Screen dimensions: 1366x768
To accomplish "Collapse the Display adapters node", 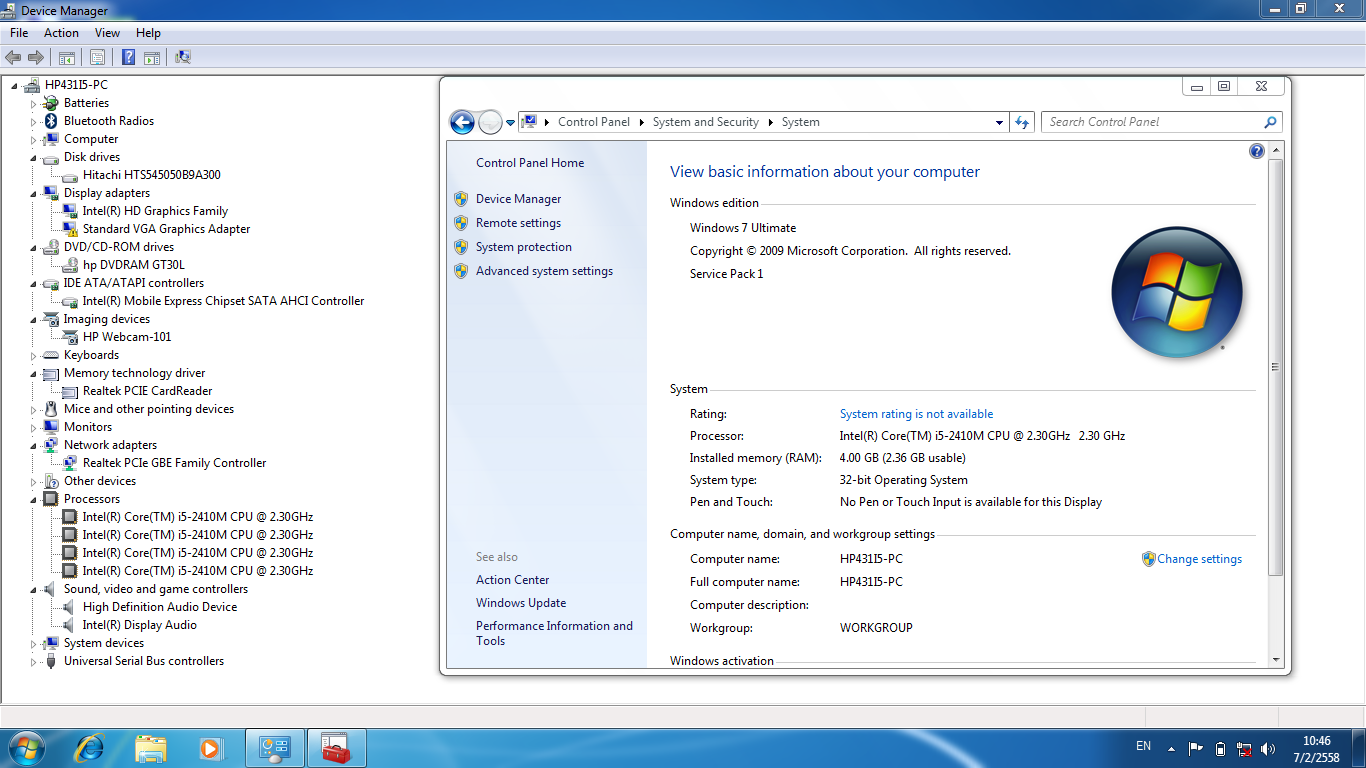I will 33,194.
